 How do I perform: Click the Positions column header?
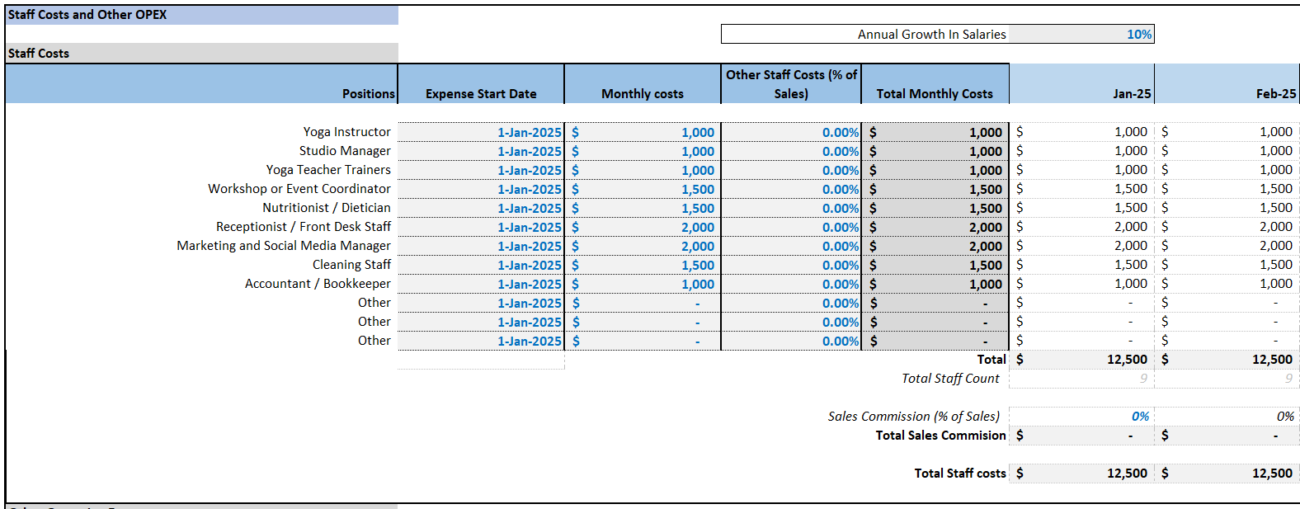pos(202,84)
